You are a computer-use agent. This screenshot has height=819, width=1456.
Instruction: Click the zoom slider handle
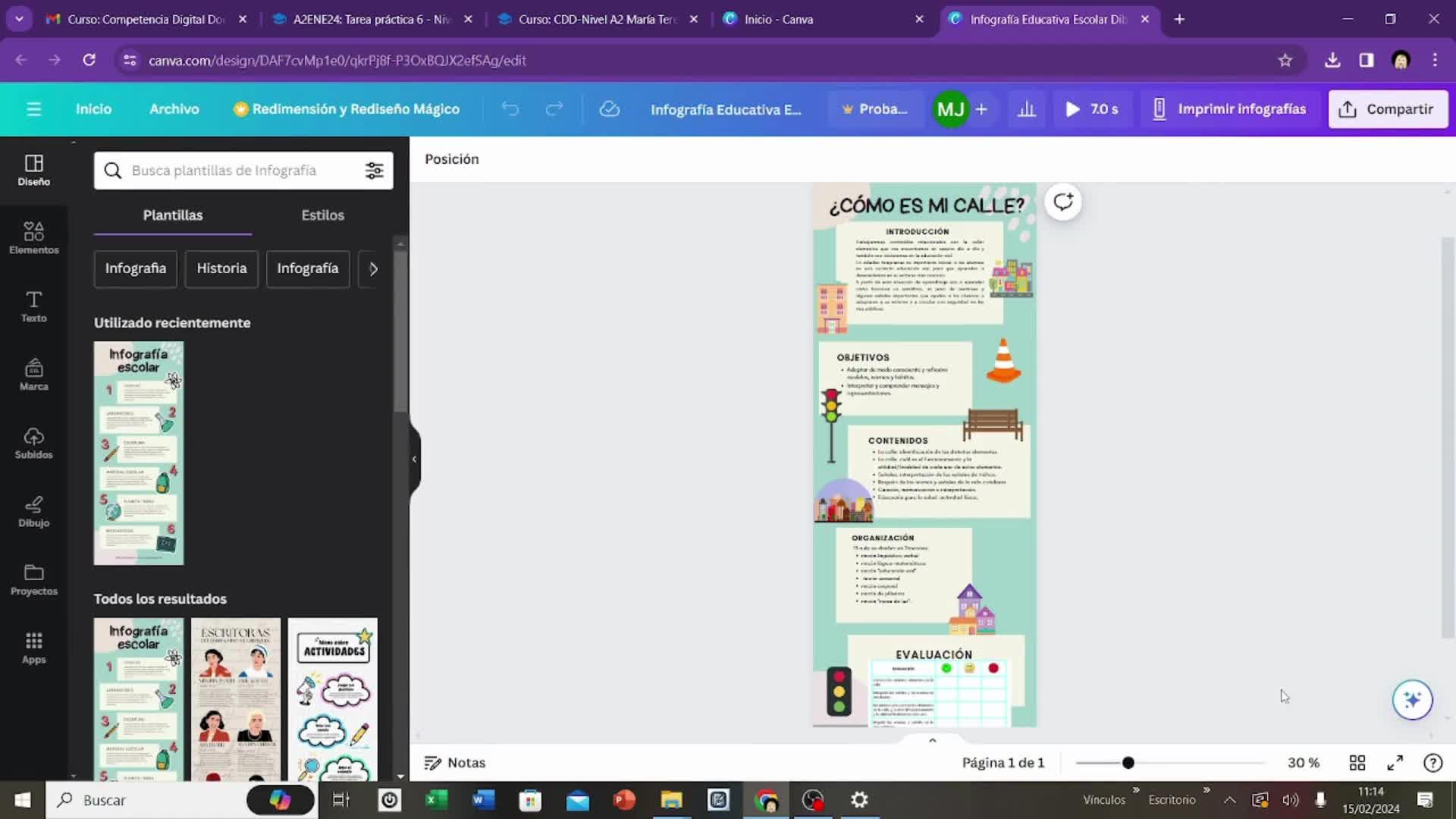[1128, 763]
